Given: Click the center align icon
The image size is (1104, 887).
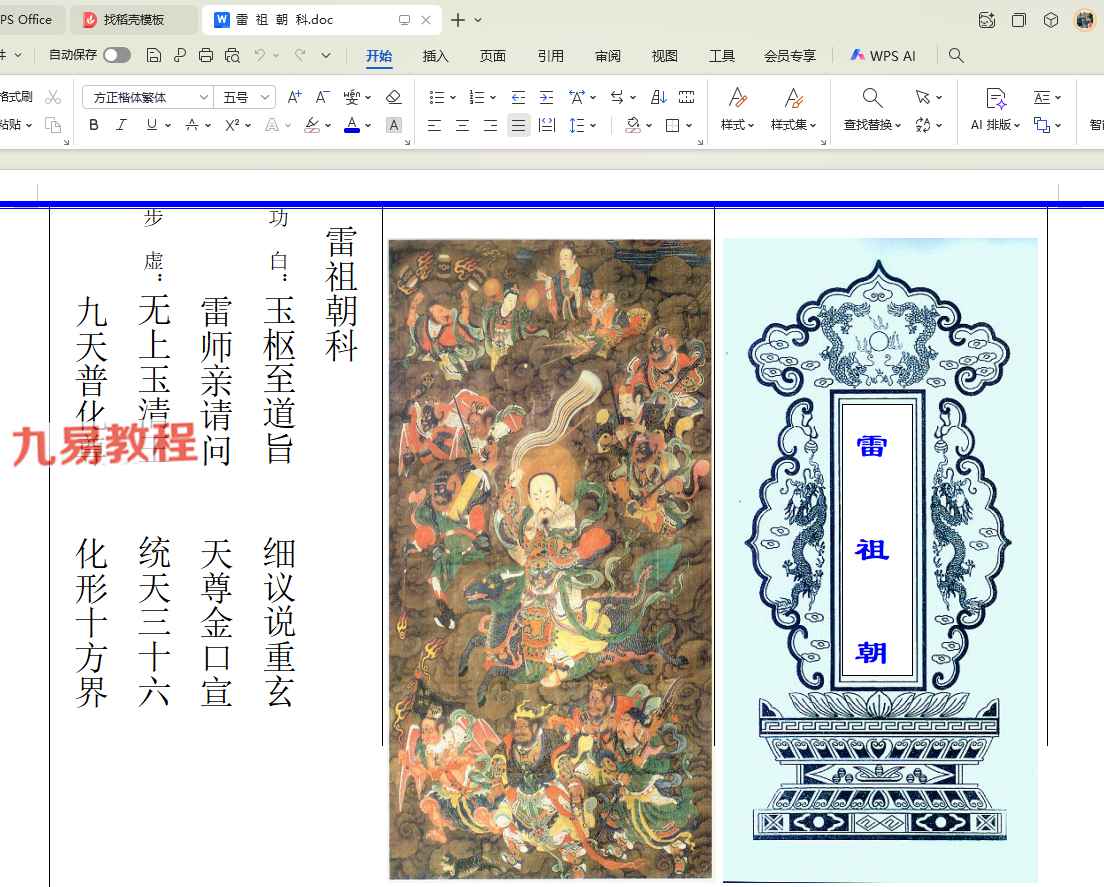Looking at the screenshot, I should point(462,125).
